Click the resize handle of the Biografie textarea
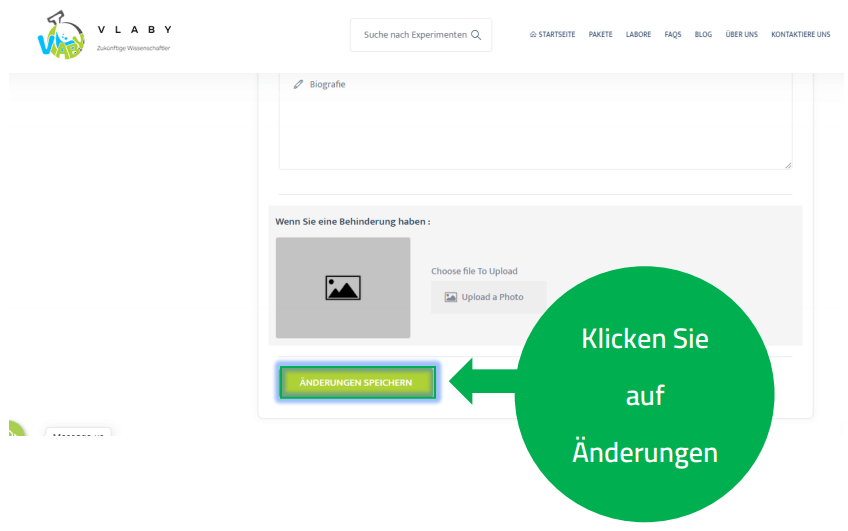 [787, 164]
